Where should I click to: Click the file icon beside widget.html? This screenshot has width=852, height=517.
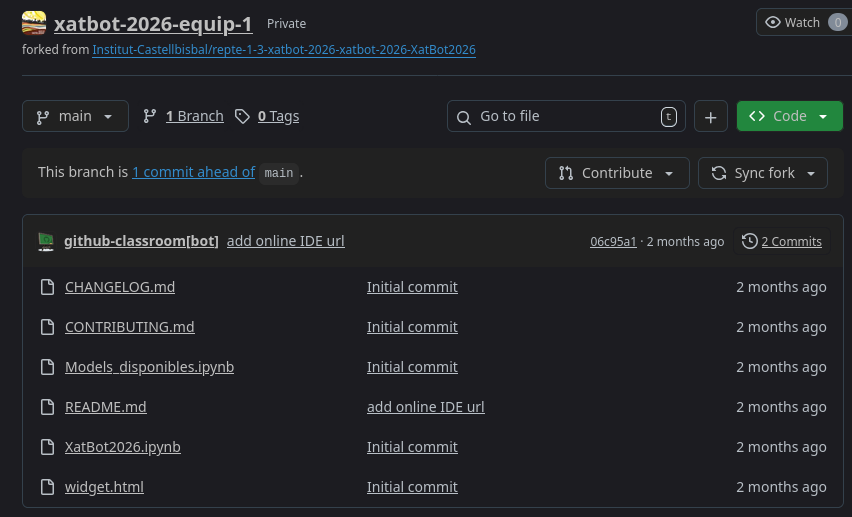click(47, 487)
